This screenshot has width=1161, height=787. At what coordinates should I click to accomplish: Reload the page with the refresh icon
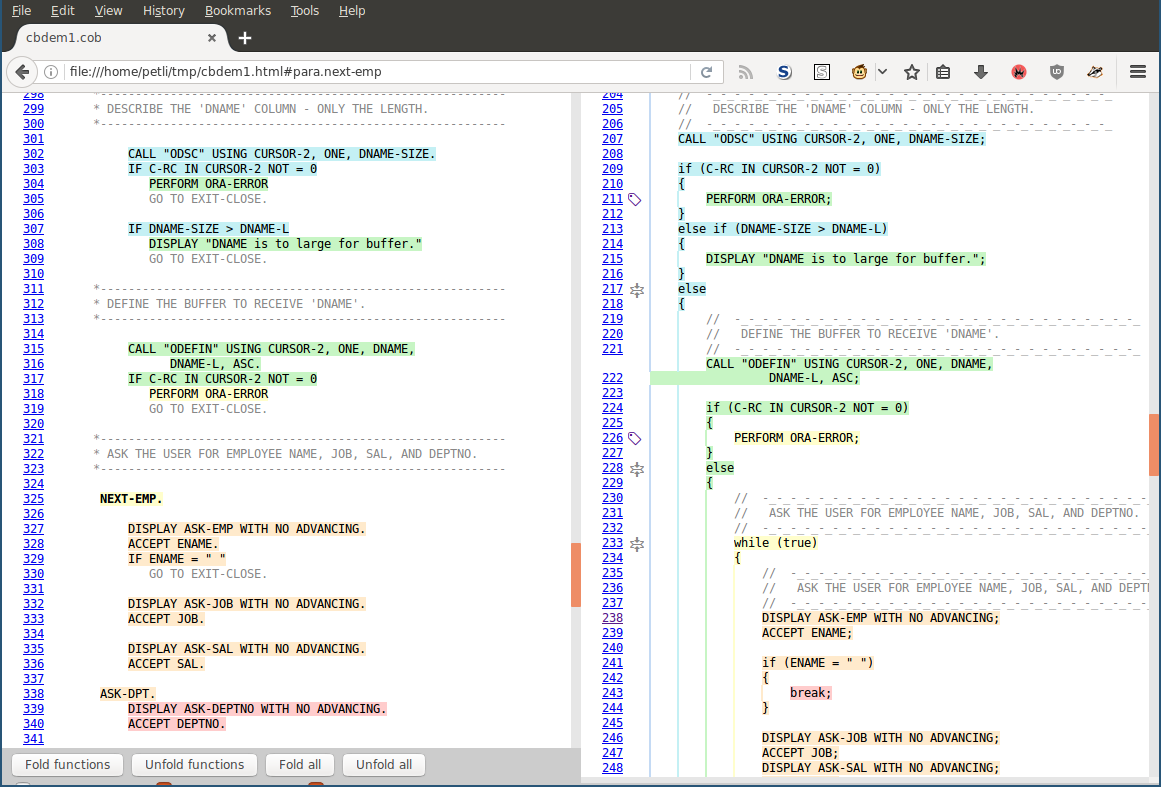tap(706, 72)
